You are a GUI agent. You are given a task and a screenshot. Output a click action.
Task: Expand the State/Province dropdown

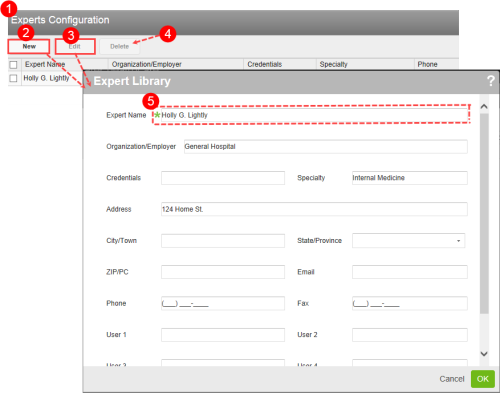[459, 241]
